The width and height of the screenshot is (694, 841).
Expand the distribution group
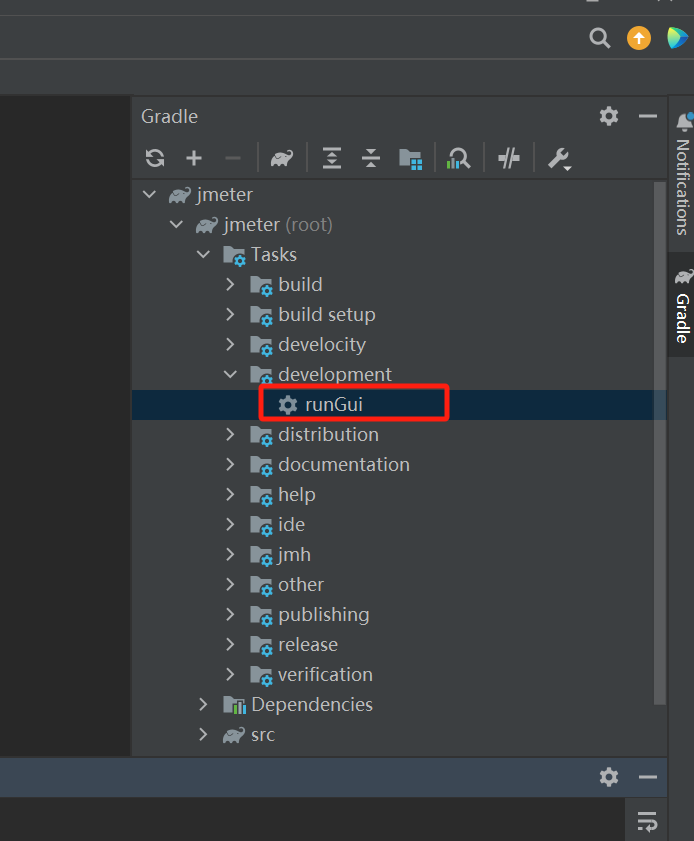(x=230, y=434)
